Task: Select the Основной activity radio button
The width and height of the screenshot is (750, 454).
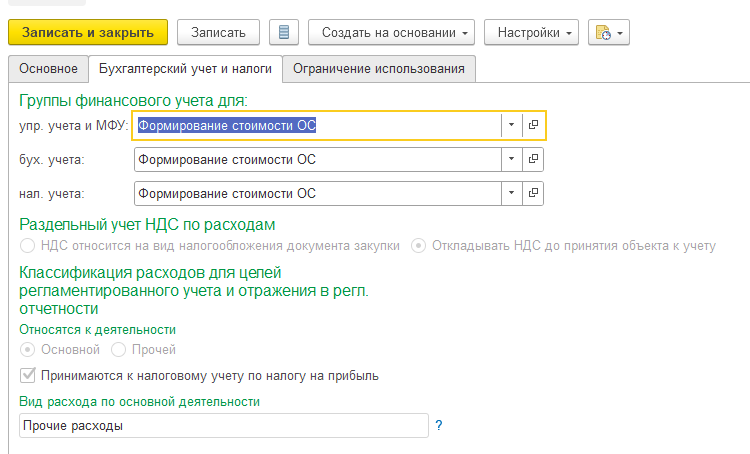Action: click(28, 350)
